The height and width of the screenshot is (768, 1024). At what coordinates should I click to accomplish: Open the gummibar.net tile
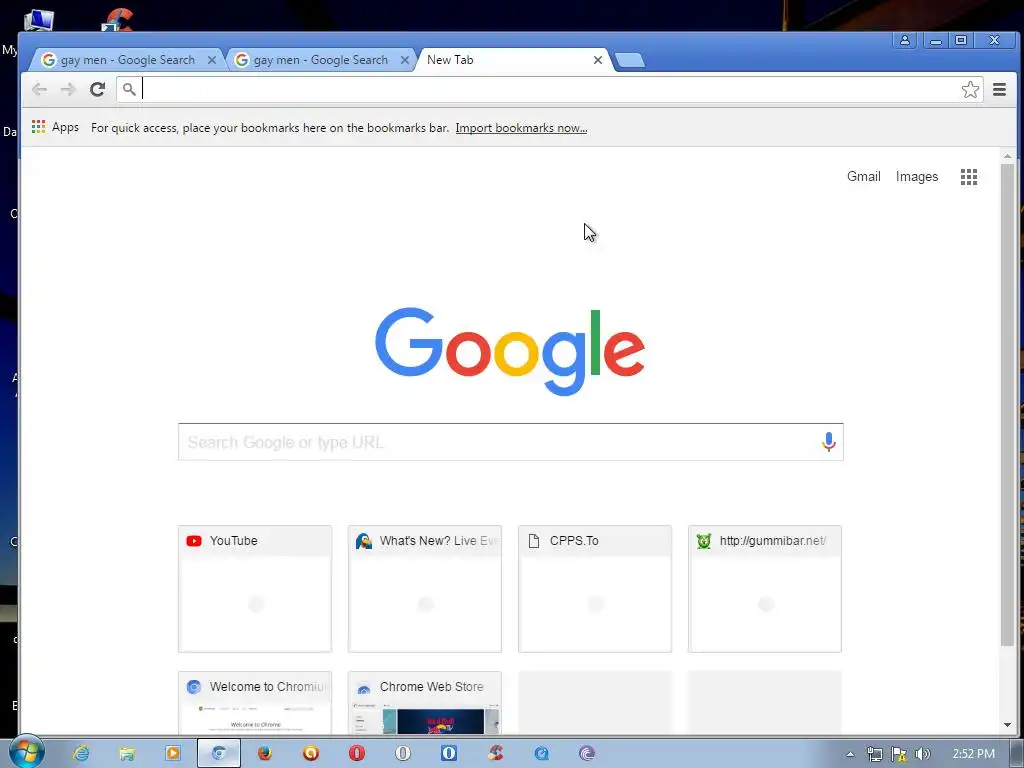point(764,588)
